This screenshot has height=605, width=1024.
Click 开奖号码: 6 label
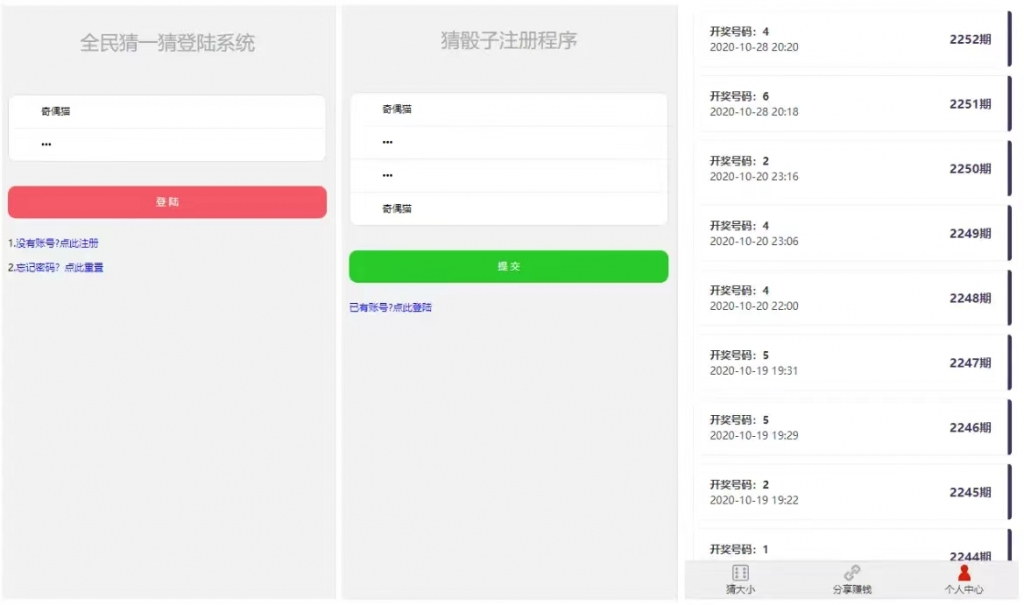pos(739,96)
